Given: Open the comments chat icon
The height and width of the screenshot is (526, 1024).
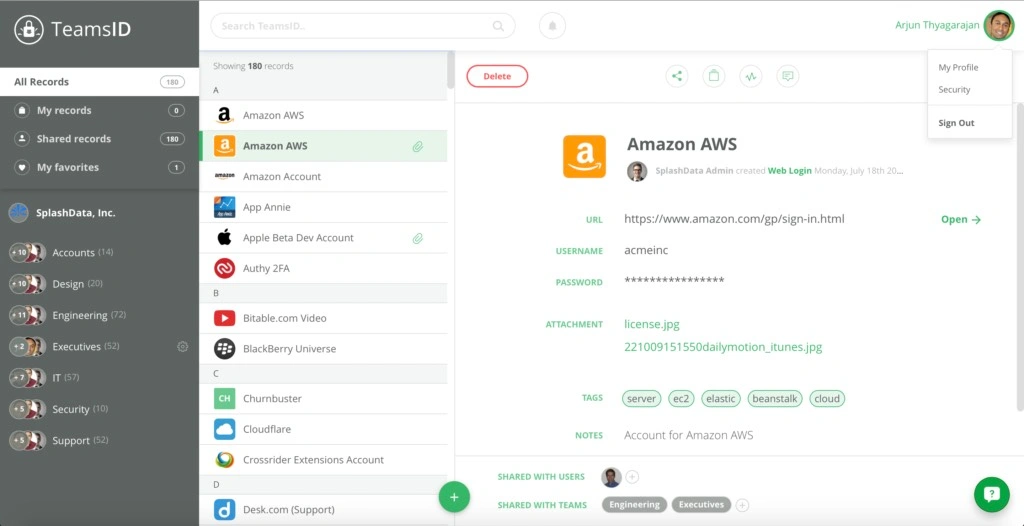Looking at the screenshot, I should (x=788, y=76).
